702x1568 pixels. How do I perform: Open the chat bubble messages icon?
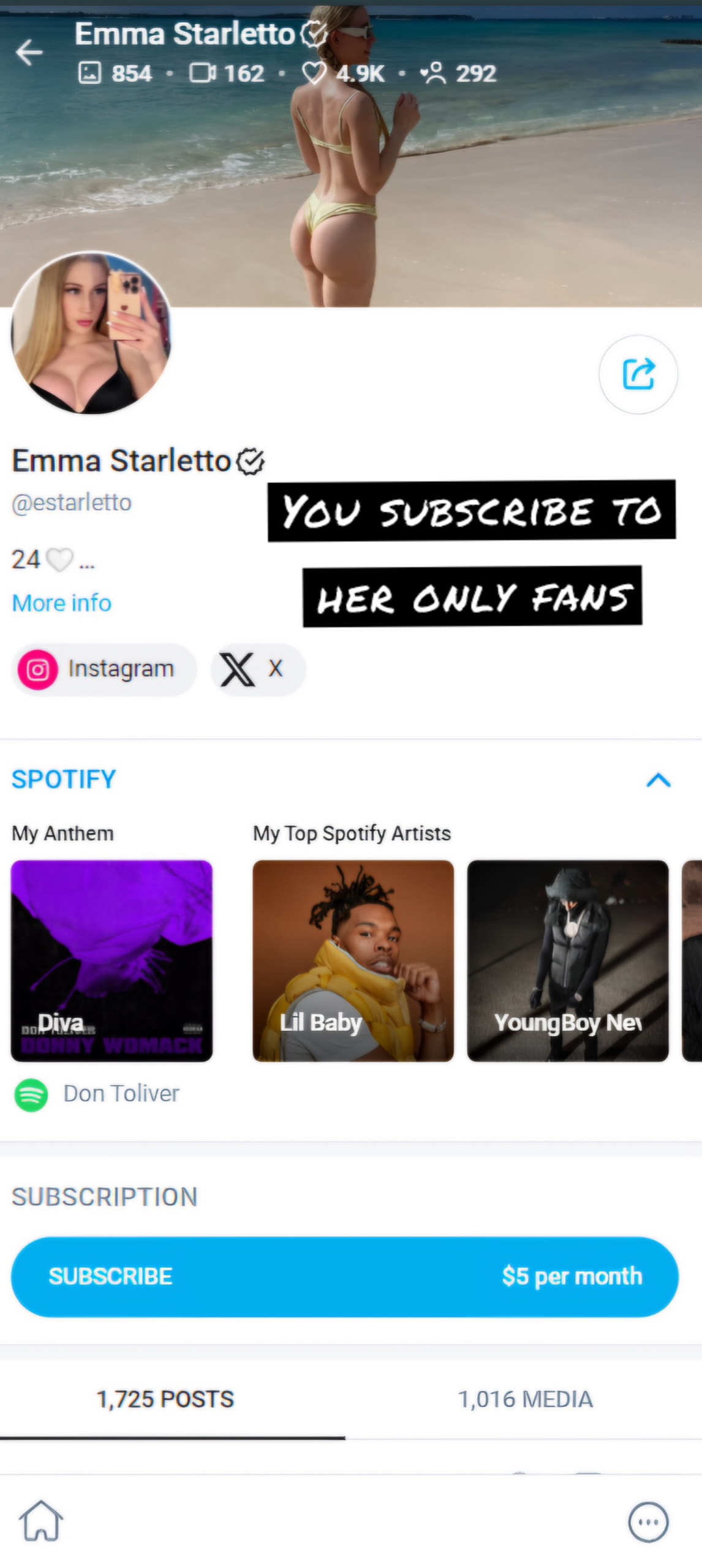(x=648, y=1521)
